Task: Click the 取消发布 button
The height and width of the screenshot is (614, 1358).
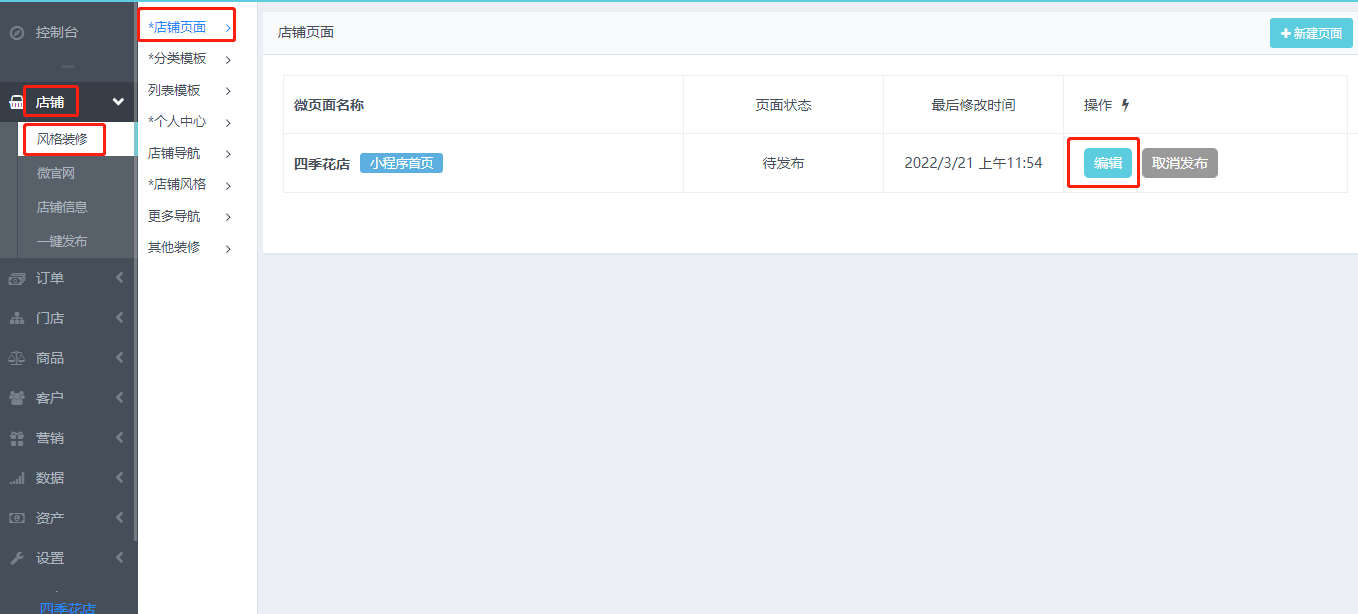Action: 1179,164
